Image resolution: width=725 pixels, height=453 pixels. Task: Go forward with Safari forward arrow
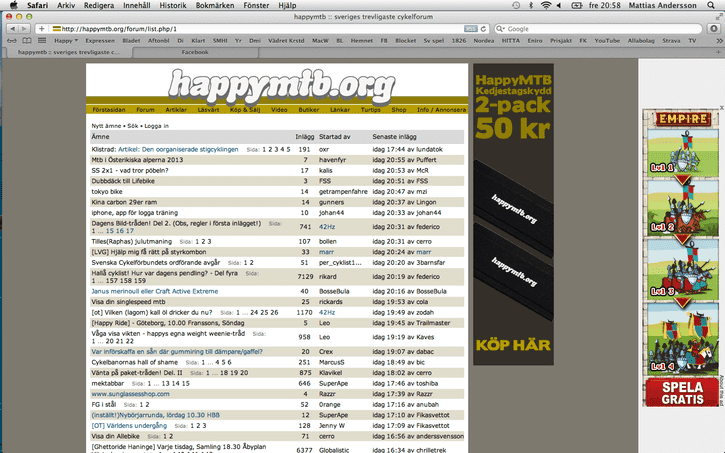pyautogui.click(x=24, y=29)
